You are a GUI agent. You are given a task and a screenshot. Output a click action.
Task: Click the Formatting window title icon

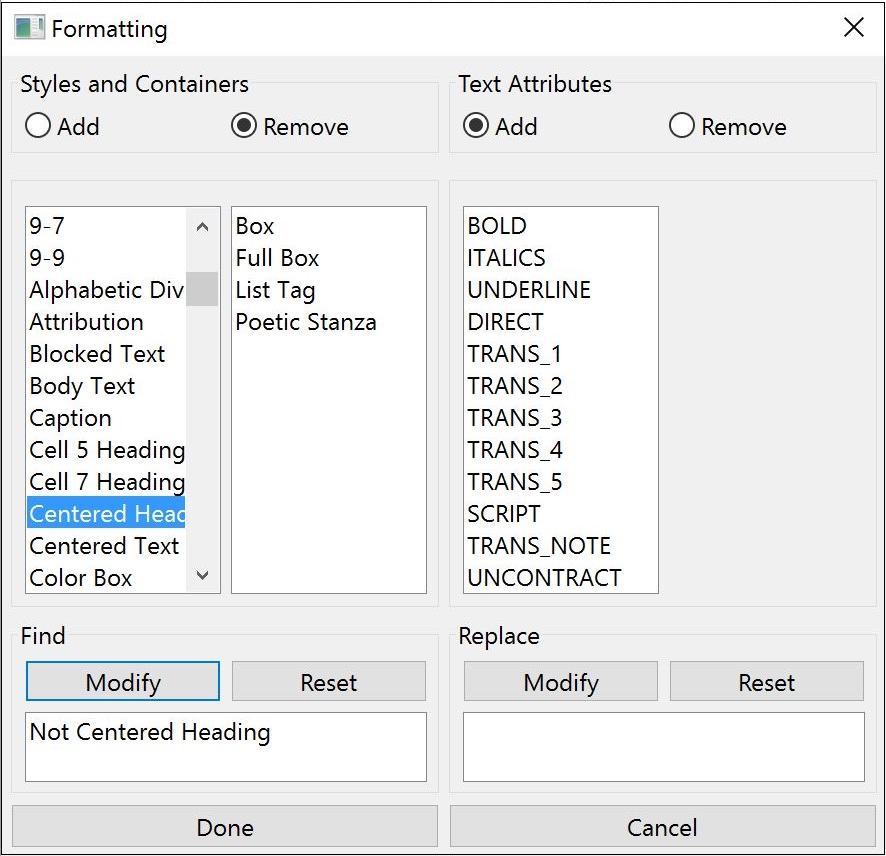click(x=29, y=28)
